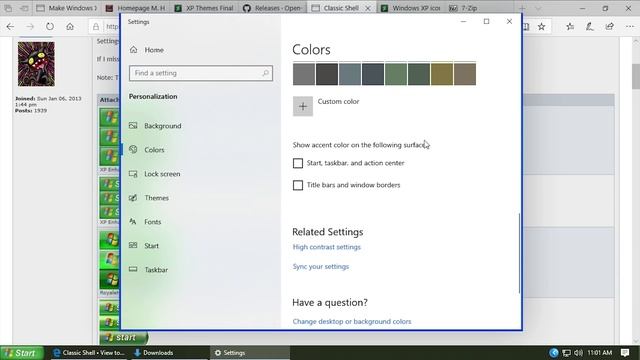Image resolution: width=640 pixels, height=360 pixels.
Task: Click Settings window vertical scrollbar
Action: tap(519, 253)
